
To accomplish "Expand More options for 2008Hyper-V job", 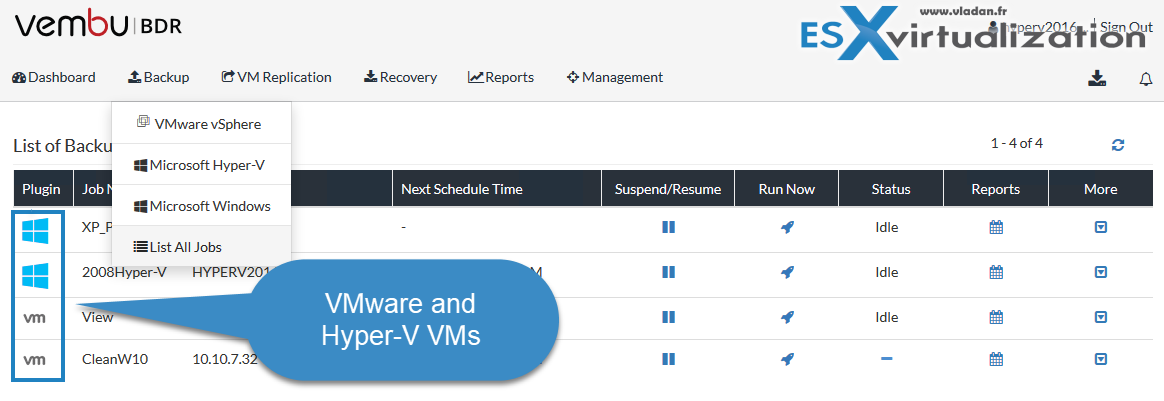I will (1101, 273).
